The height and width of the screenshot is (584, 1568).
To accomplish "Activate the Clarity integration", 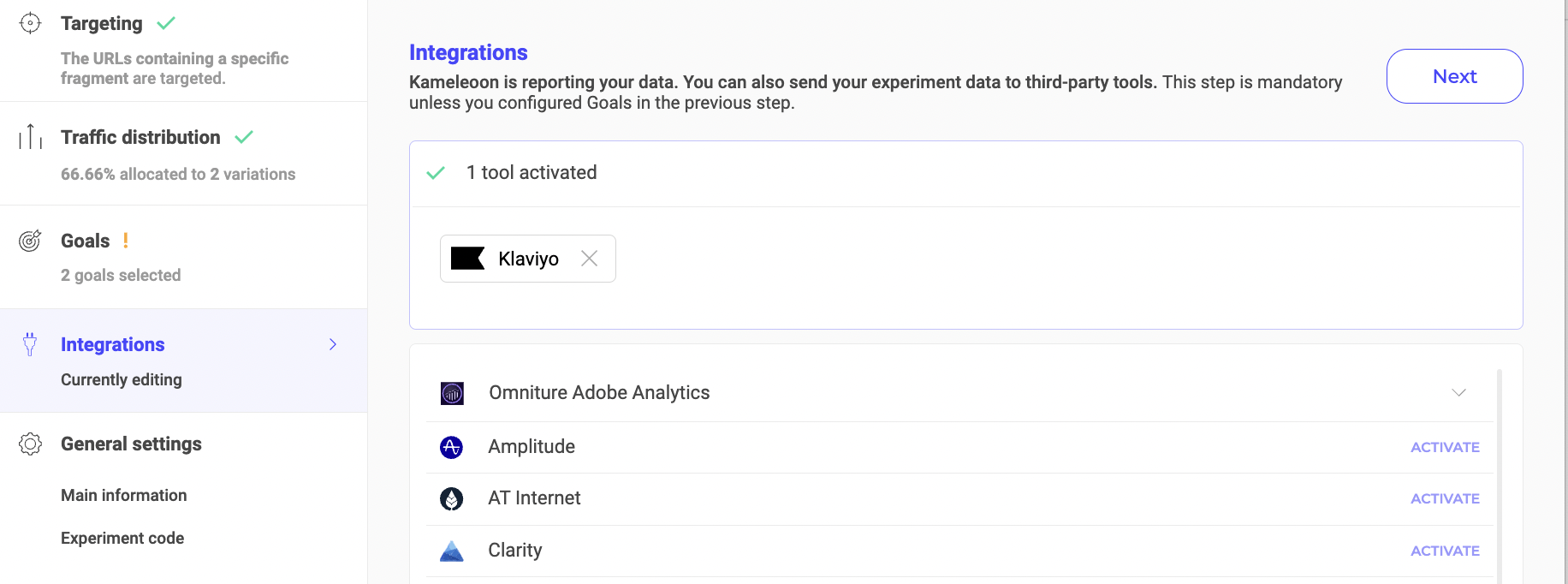I will point(1445,551).
